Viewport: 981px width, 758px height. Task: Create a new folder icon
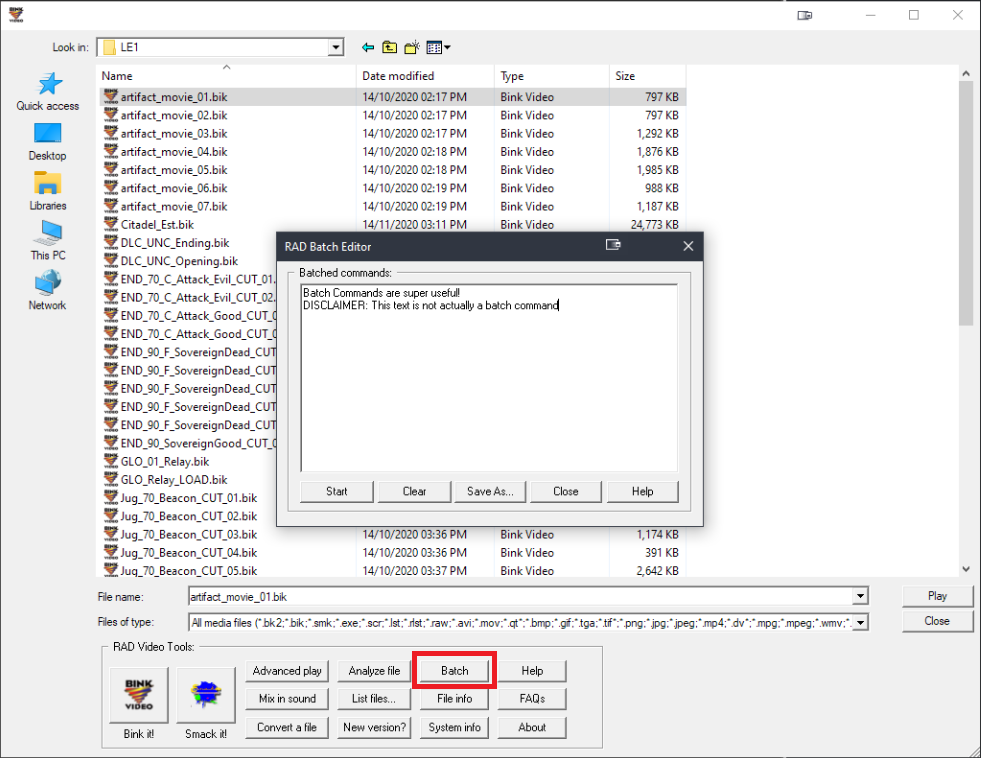(412, 48)
